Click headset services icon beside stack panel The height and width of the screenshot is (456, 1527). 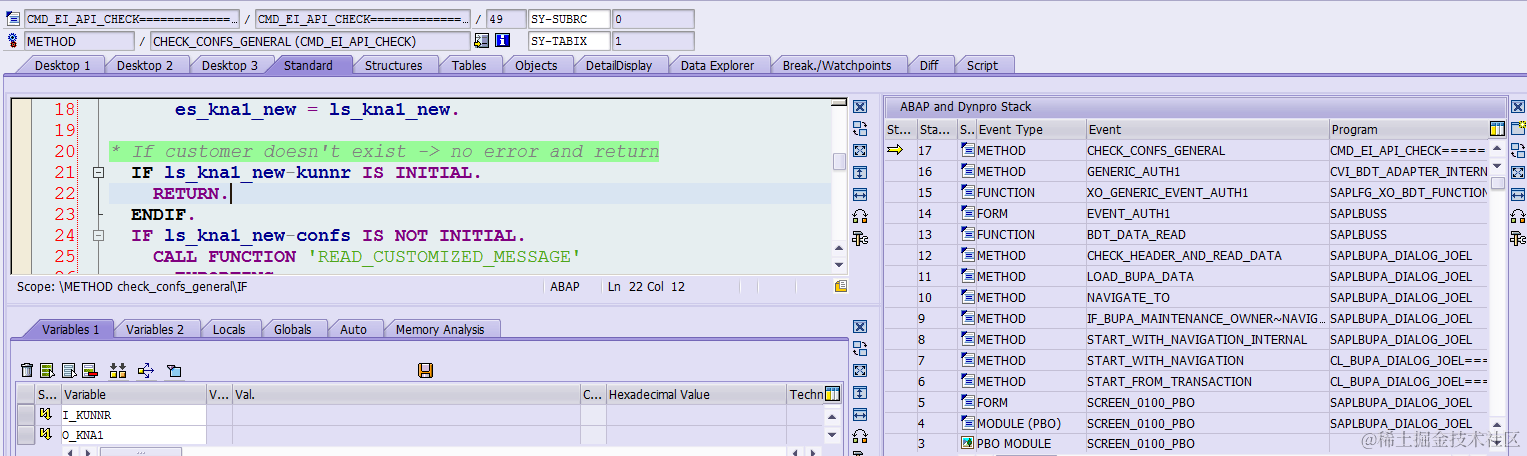point(1518,216)
